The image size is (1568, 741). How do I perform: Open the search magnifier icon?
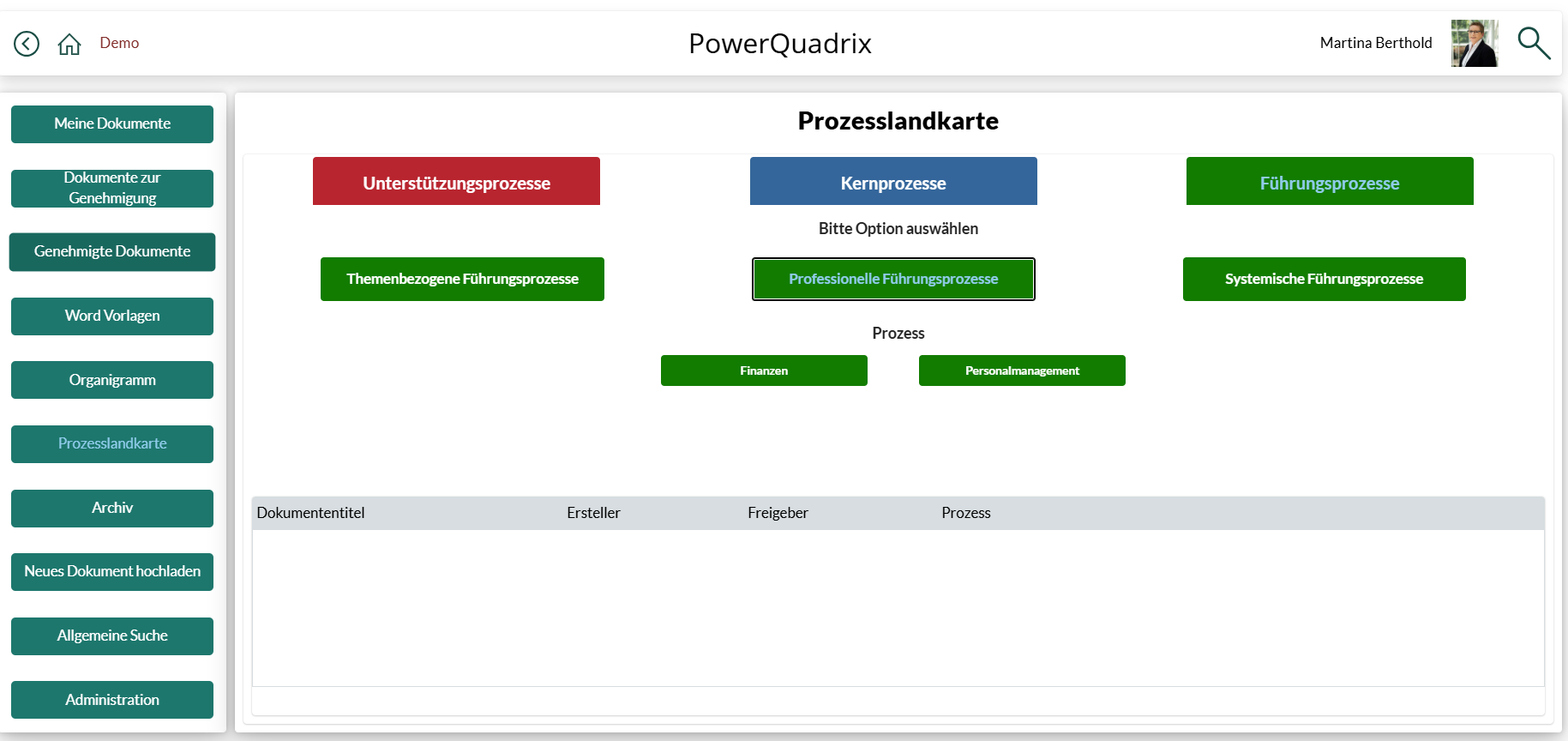[x=1534, y=43]
